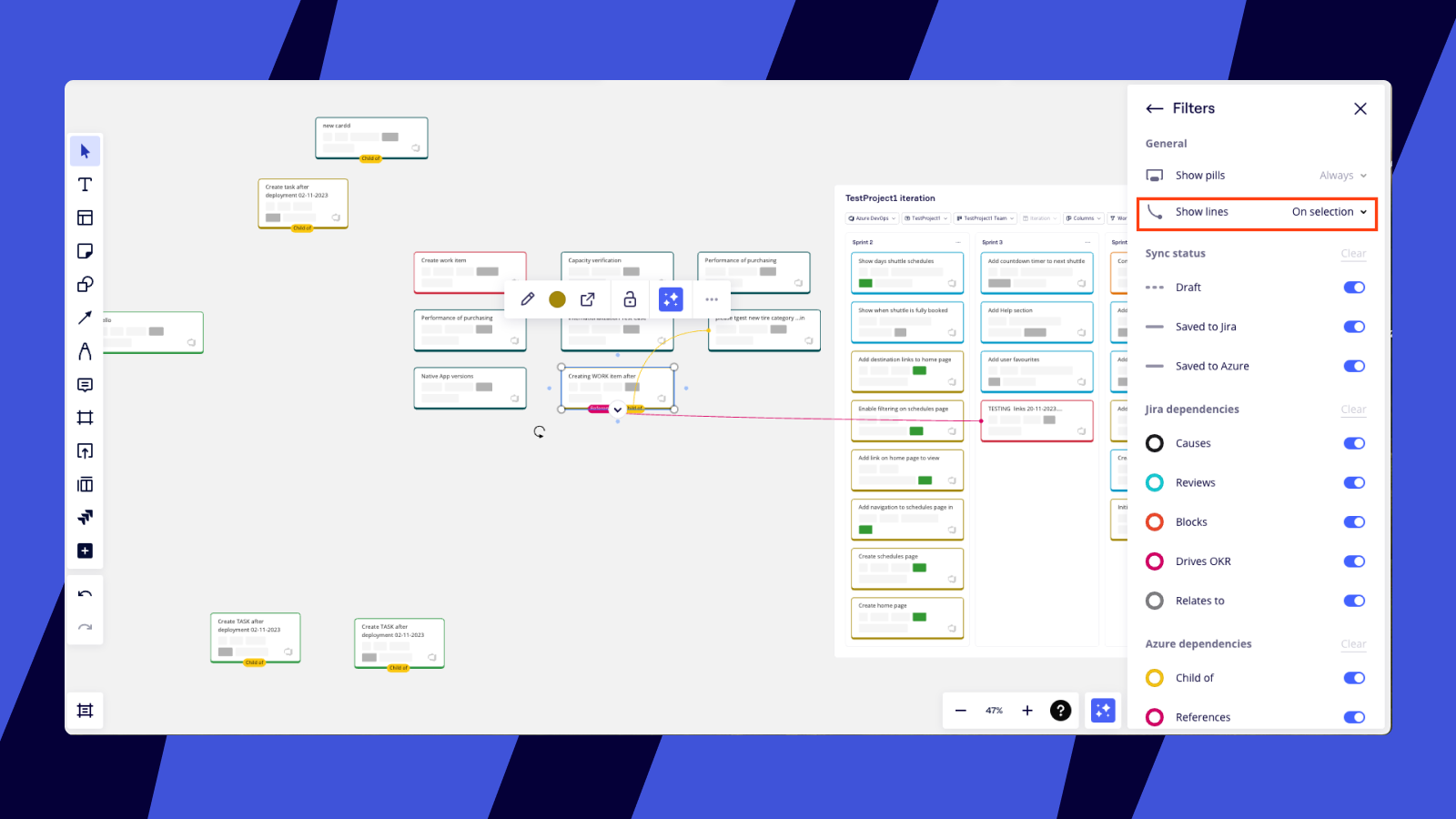The width and height of the screenshot is (1456, 819).
Task: Select the Shapes tool
Action: pos(85,285)
